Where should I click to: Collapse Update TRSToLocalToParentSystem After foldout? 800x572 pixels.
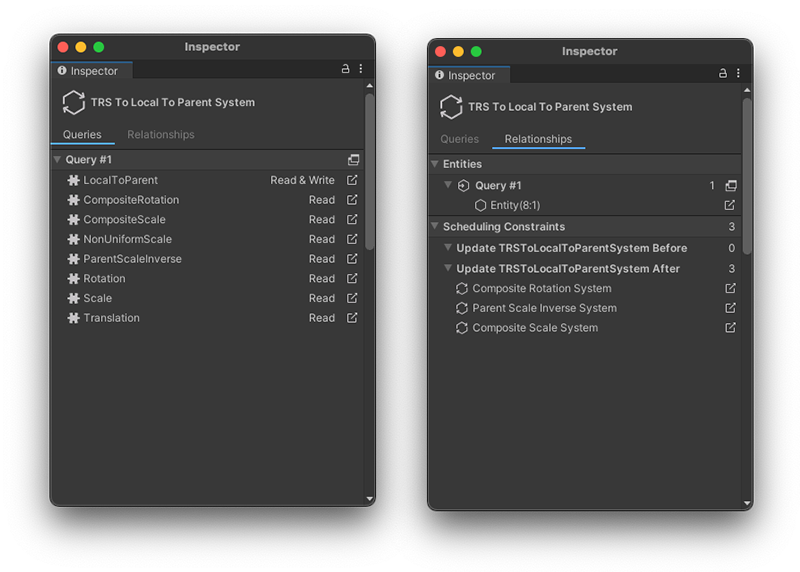448,268
